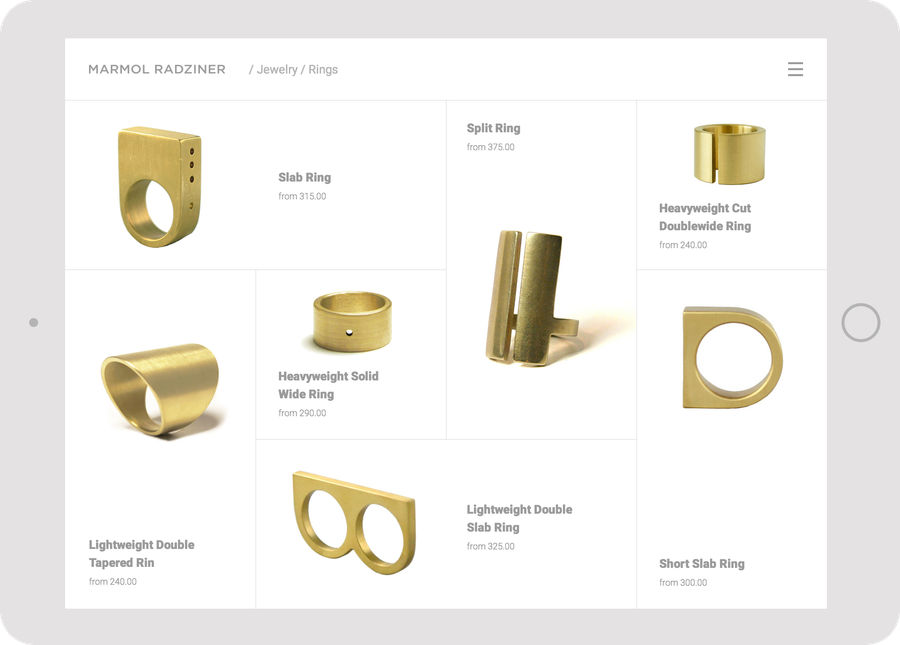
Task: Open the Slab Ring product image
Action: coord(160,187)
